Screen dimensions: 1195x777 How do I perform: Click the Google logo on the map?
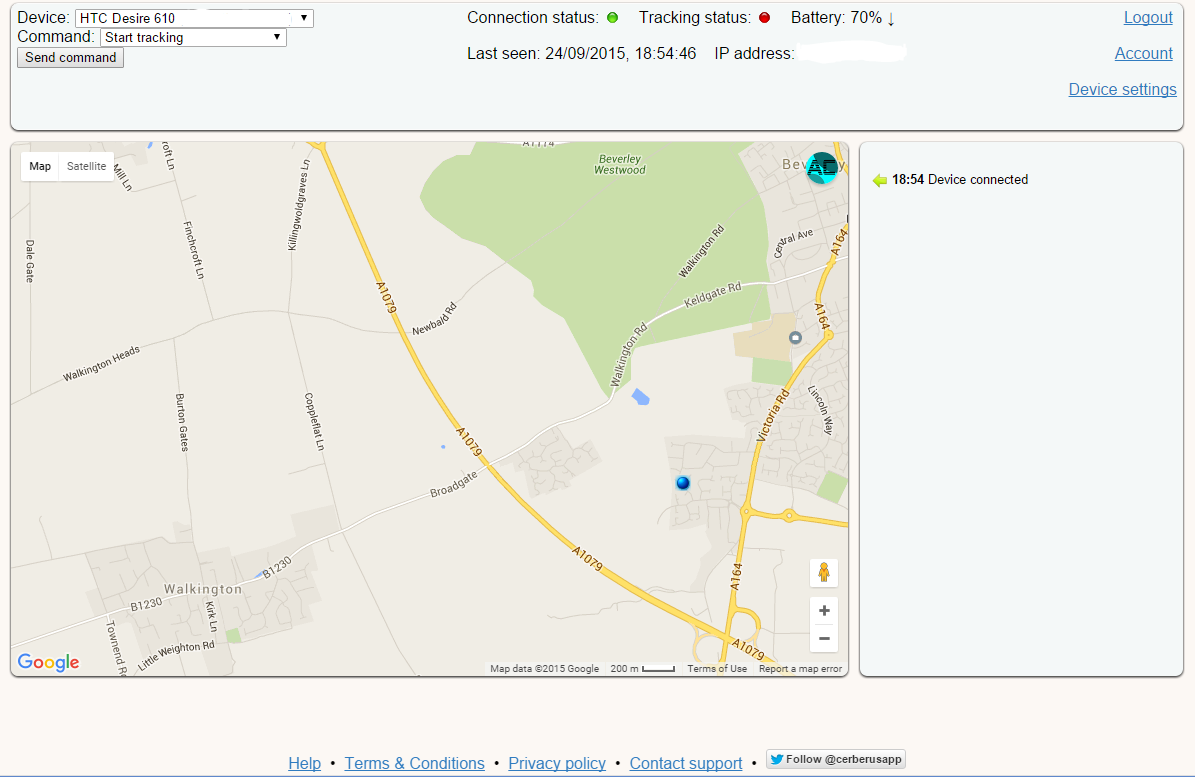click(48, 662)
